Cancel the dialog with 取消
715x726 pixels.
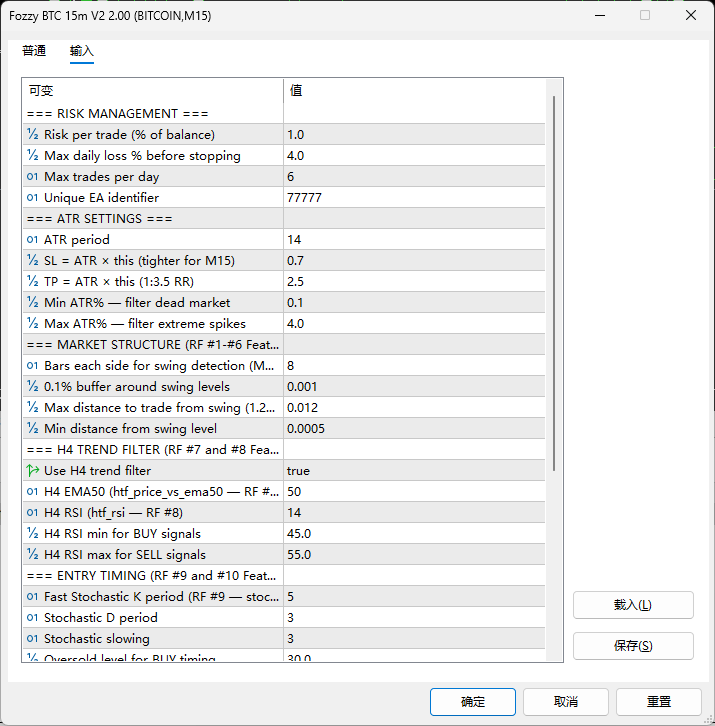point(565,702)
